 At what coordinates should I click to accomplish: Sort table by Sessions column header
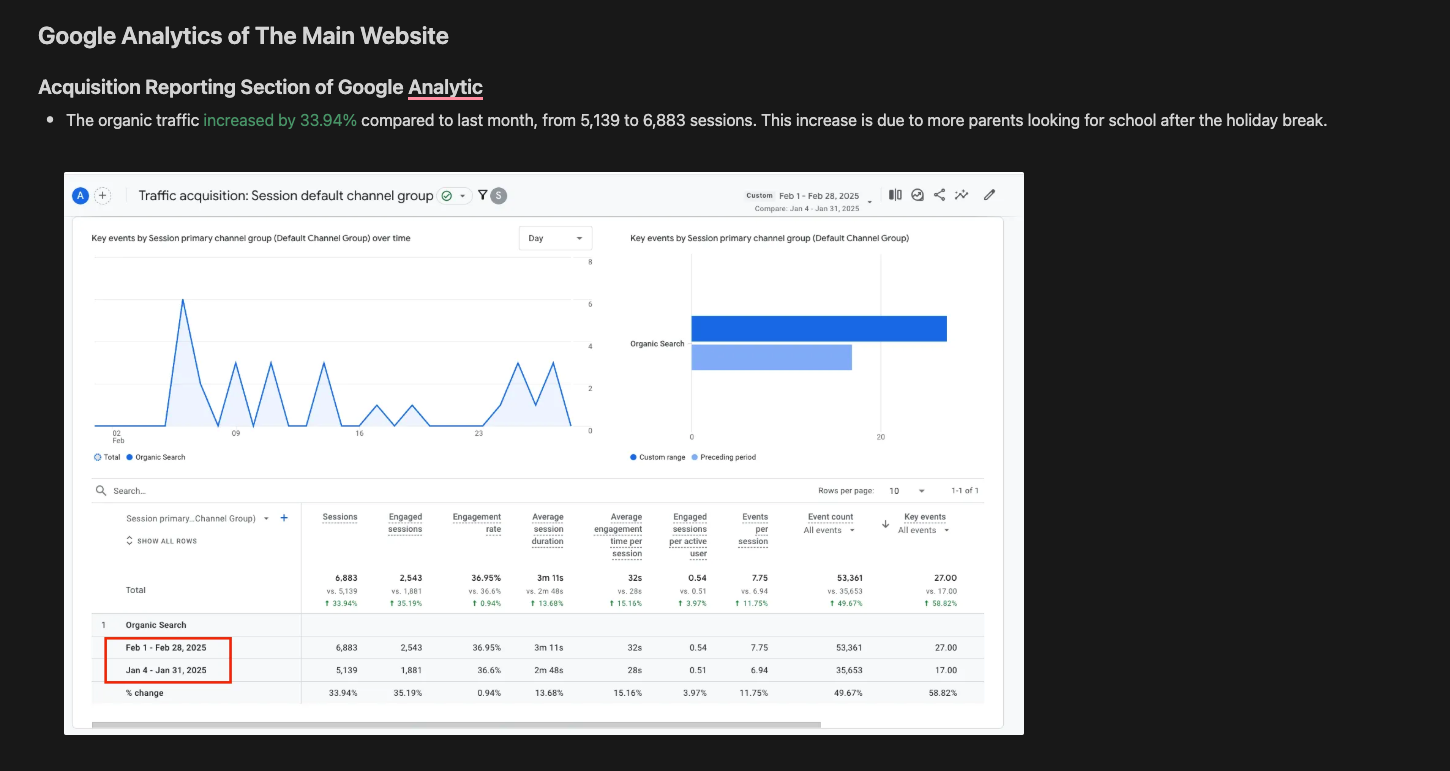pos(340,517)
